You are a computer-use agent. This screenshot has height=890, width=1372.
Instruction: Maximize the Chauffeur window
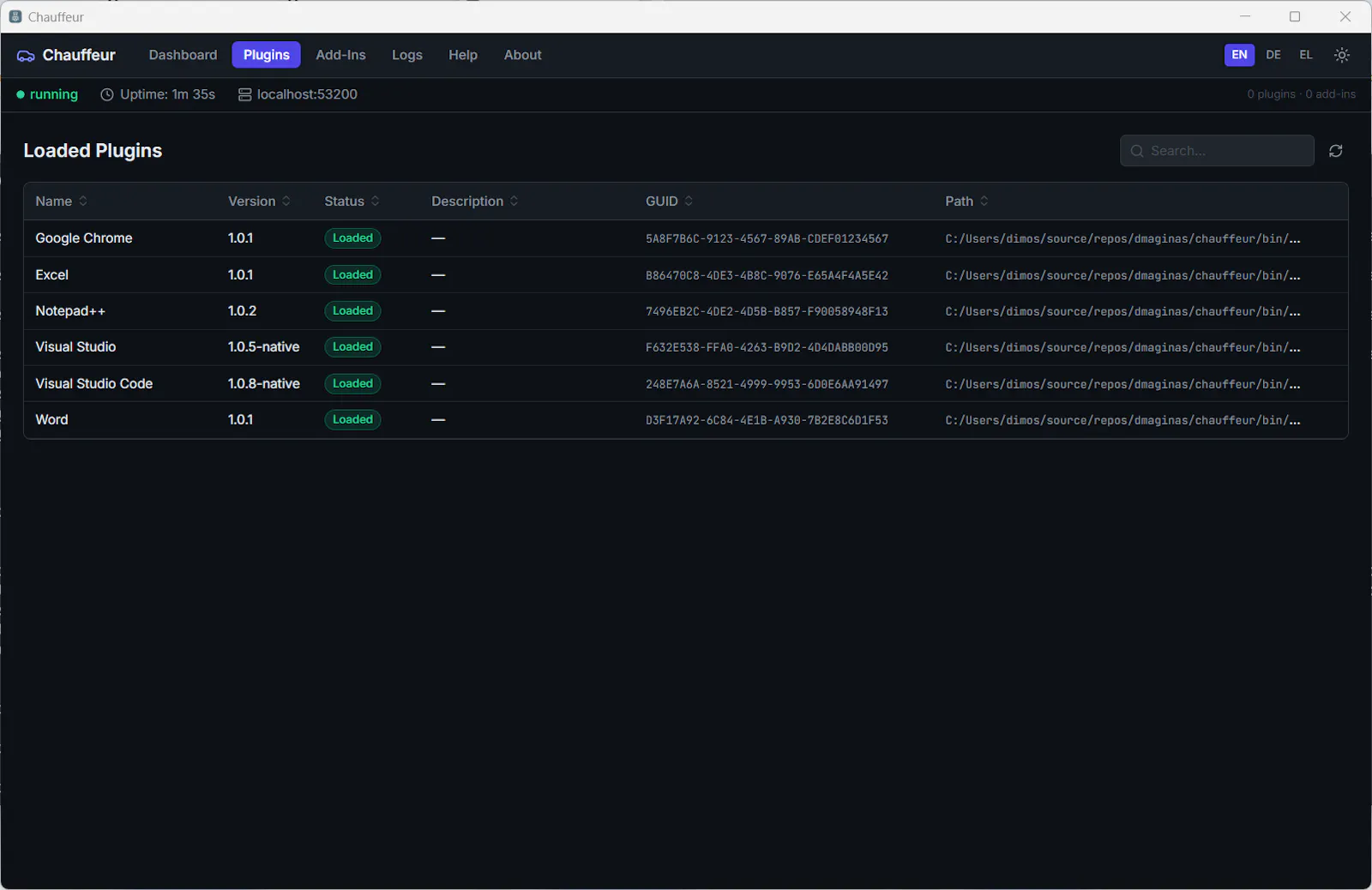tap(1295, 16)
